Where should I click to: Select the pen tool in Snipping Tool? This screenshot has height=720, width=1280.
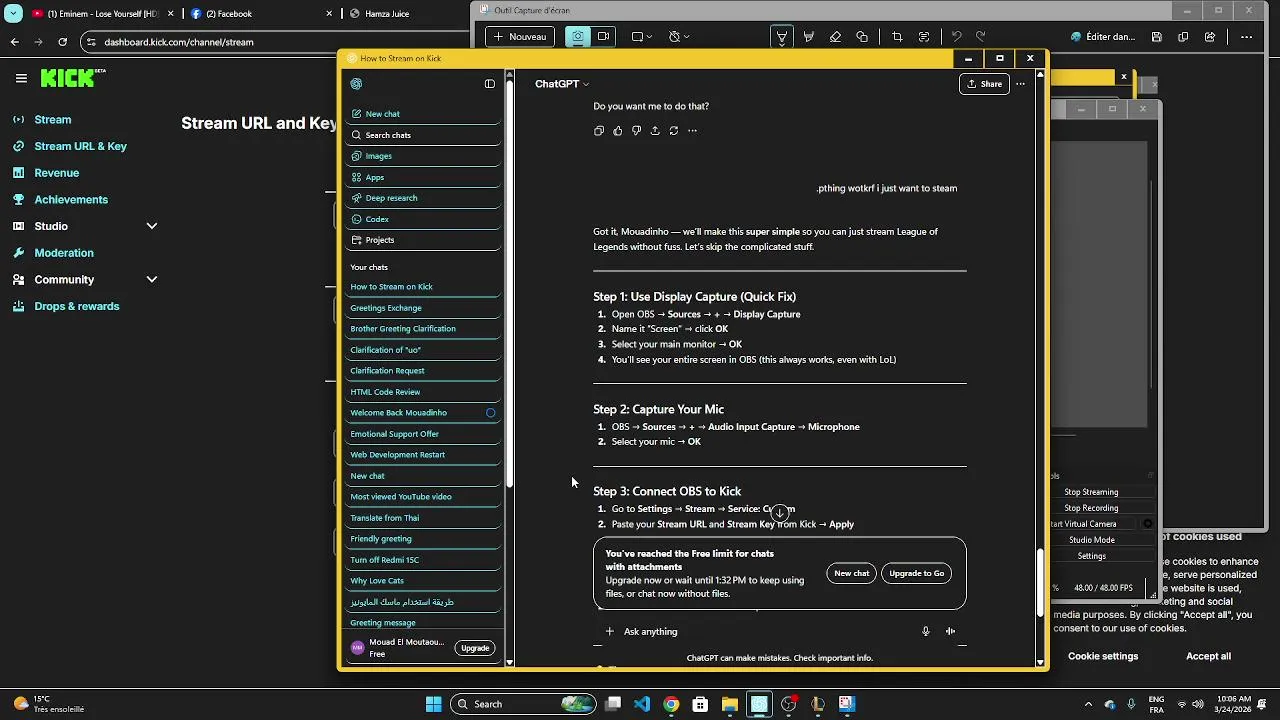(x=781, y=37)
